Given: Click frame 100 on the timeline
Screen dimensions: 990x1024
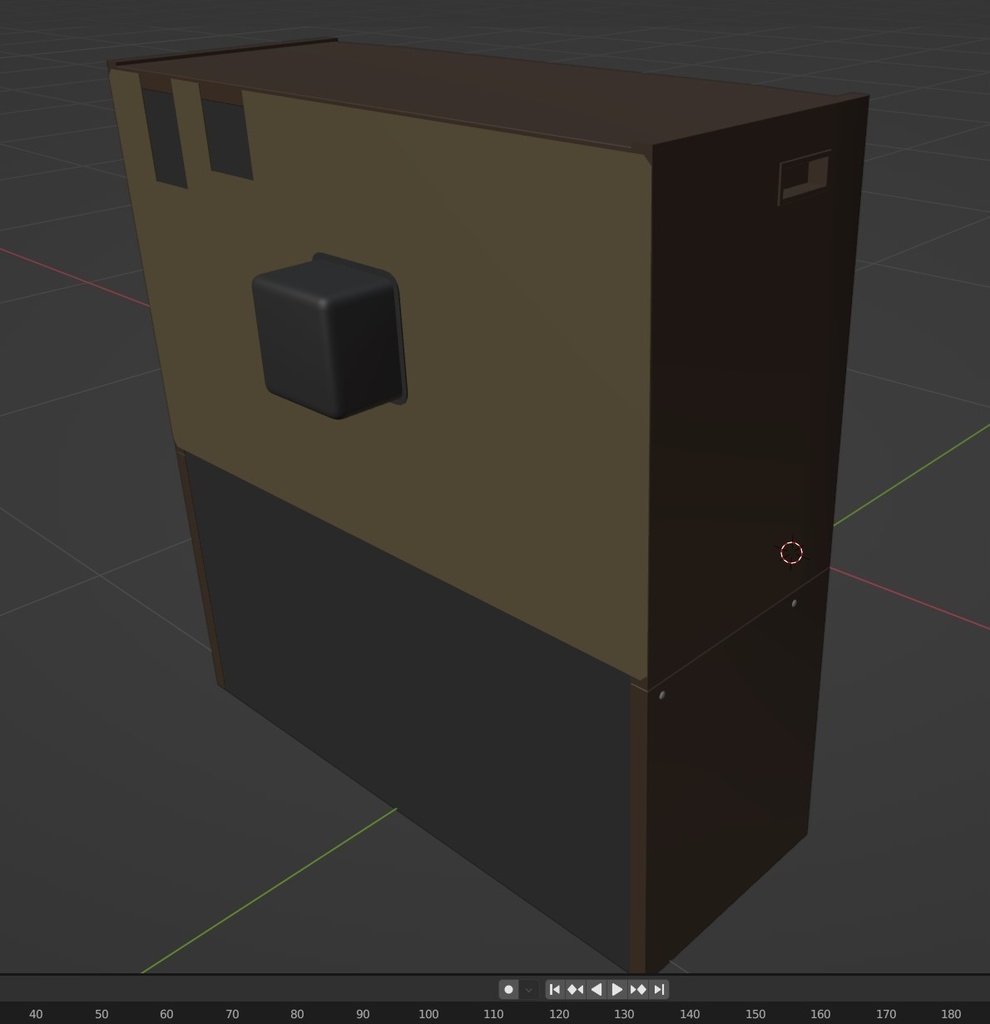Looking at the screenshot, I should point(428,1014).
